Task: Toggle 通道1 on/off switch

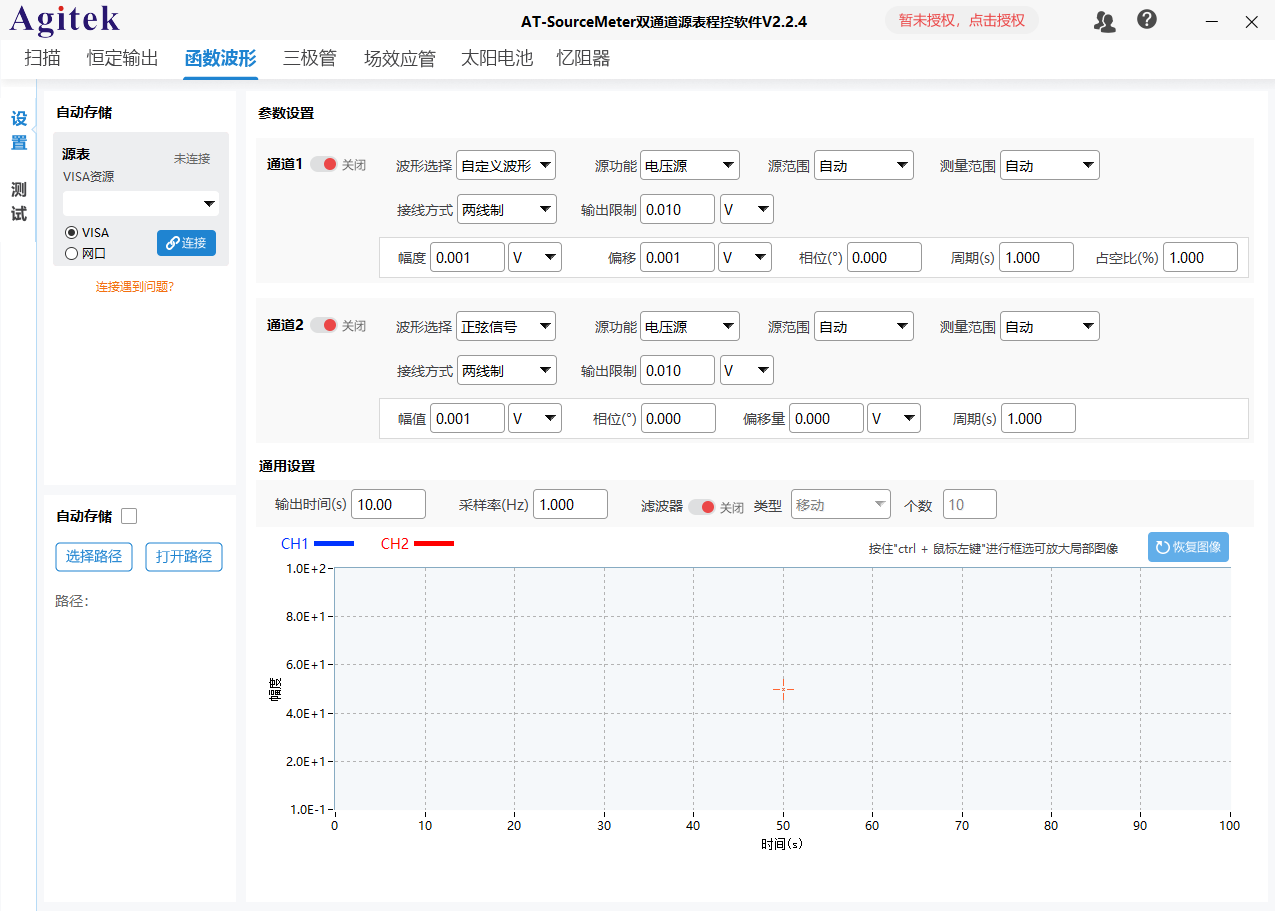Action: (x=323, y=165)
